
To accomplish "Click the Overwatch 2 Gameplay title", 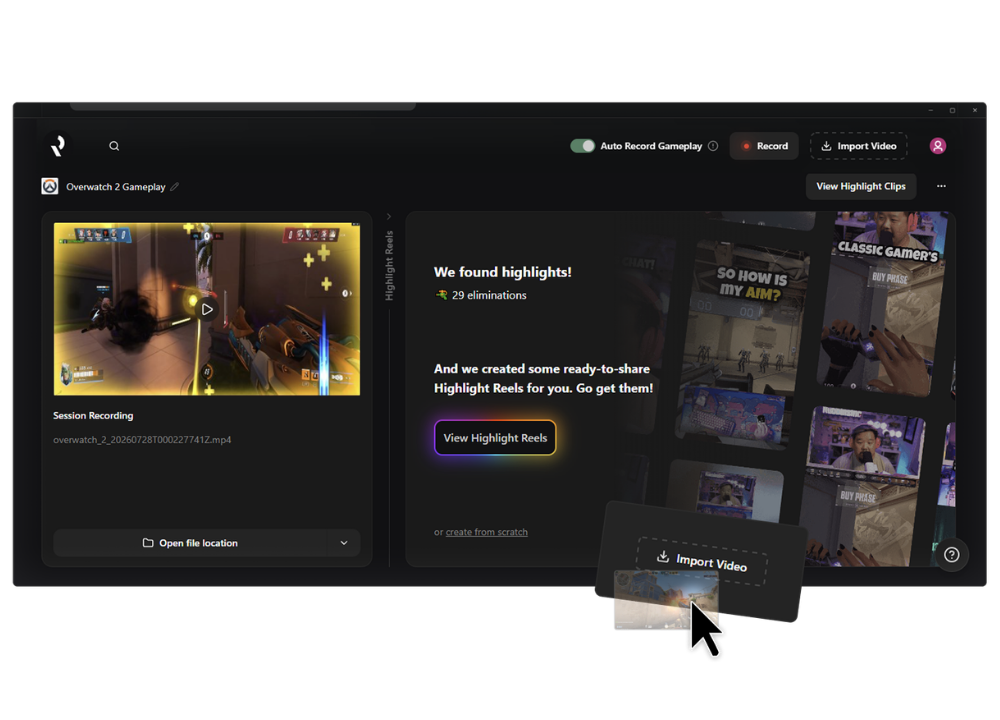I will (x=115, y=187).
